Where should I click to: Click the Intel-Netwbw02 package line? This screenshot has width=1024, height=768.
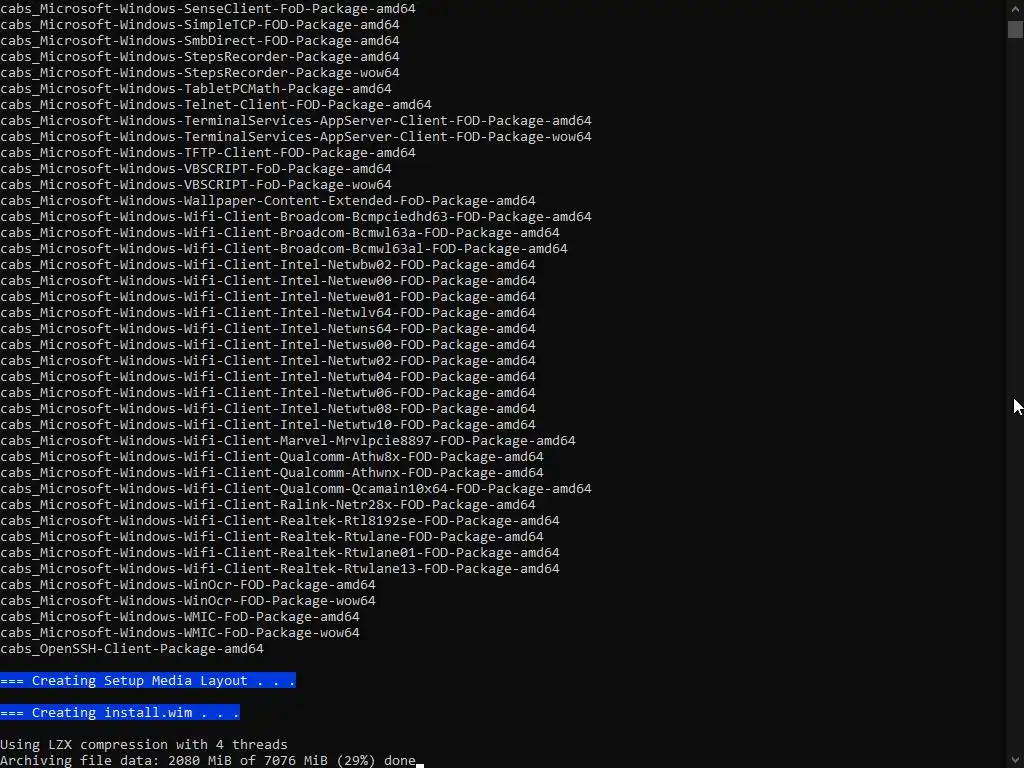(268, 264)
